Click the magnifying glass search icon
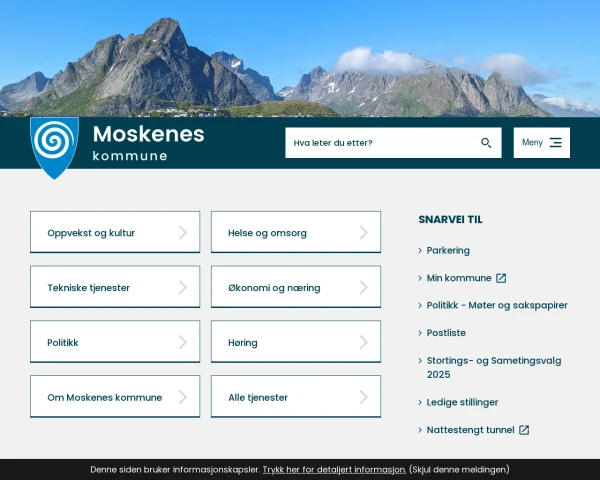Screen dimensions: 600x480 486,143
